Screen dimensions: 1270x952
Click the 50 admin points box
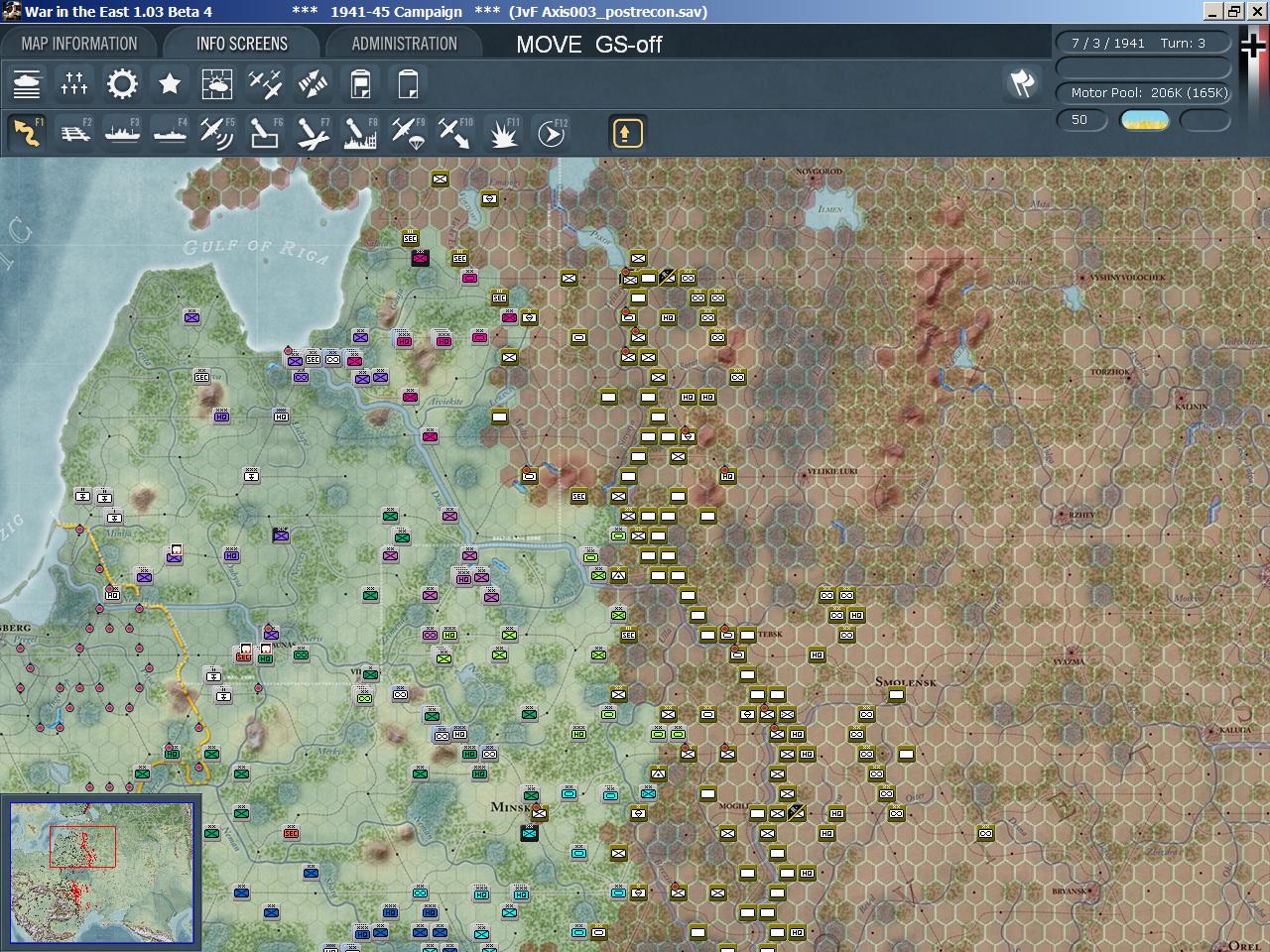[x=1081, y=120]
